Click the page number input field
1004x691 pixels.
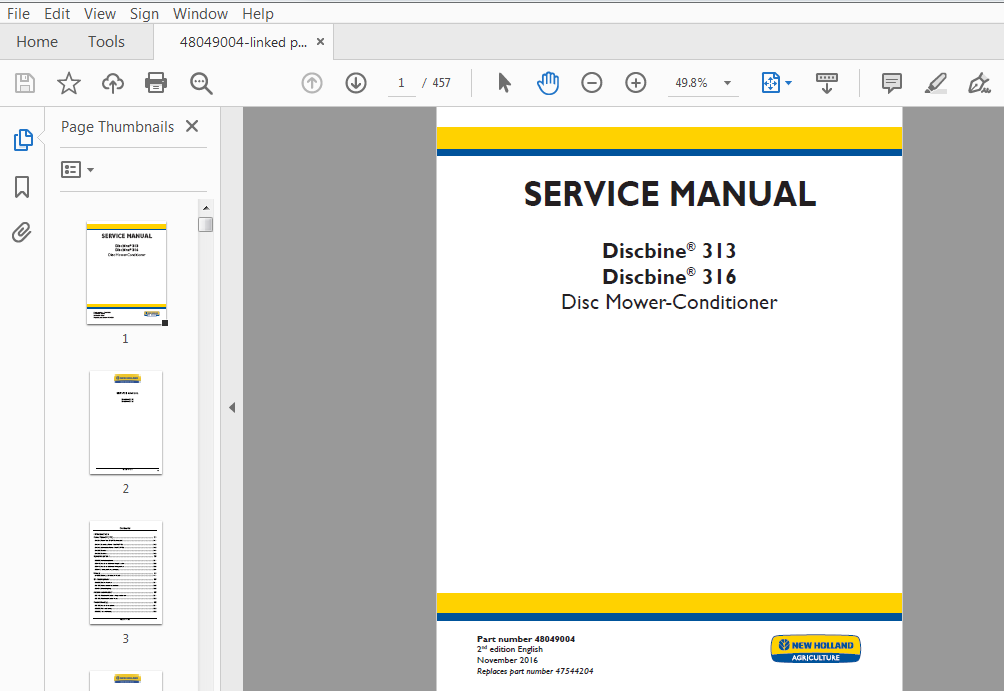401,83
